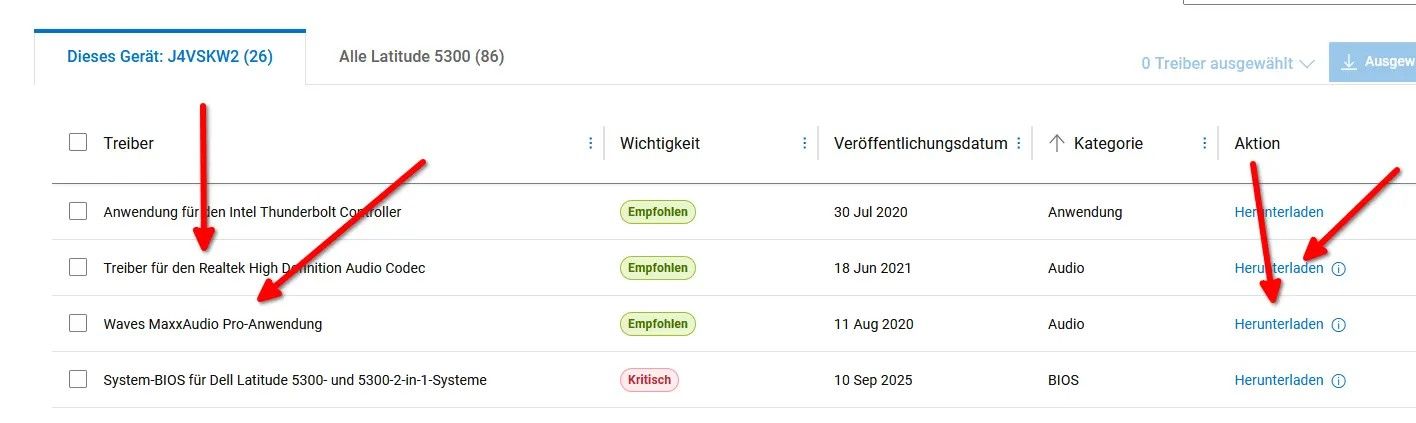Select the Waves MaxxAudio Pro-Anwendung checkbox

coord(78,324)
